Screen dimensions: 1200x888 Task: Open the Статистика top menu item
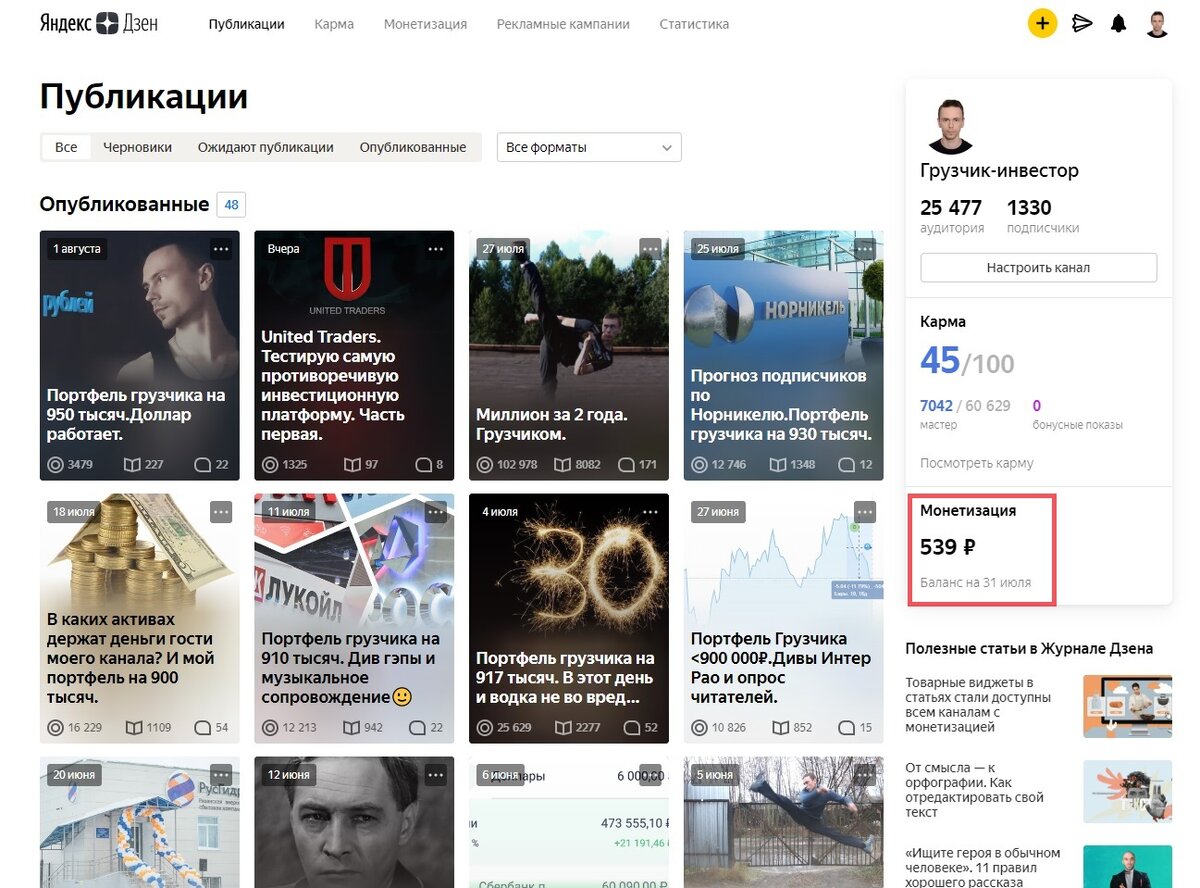pos(694,24)
